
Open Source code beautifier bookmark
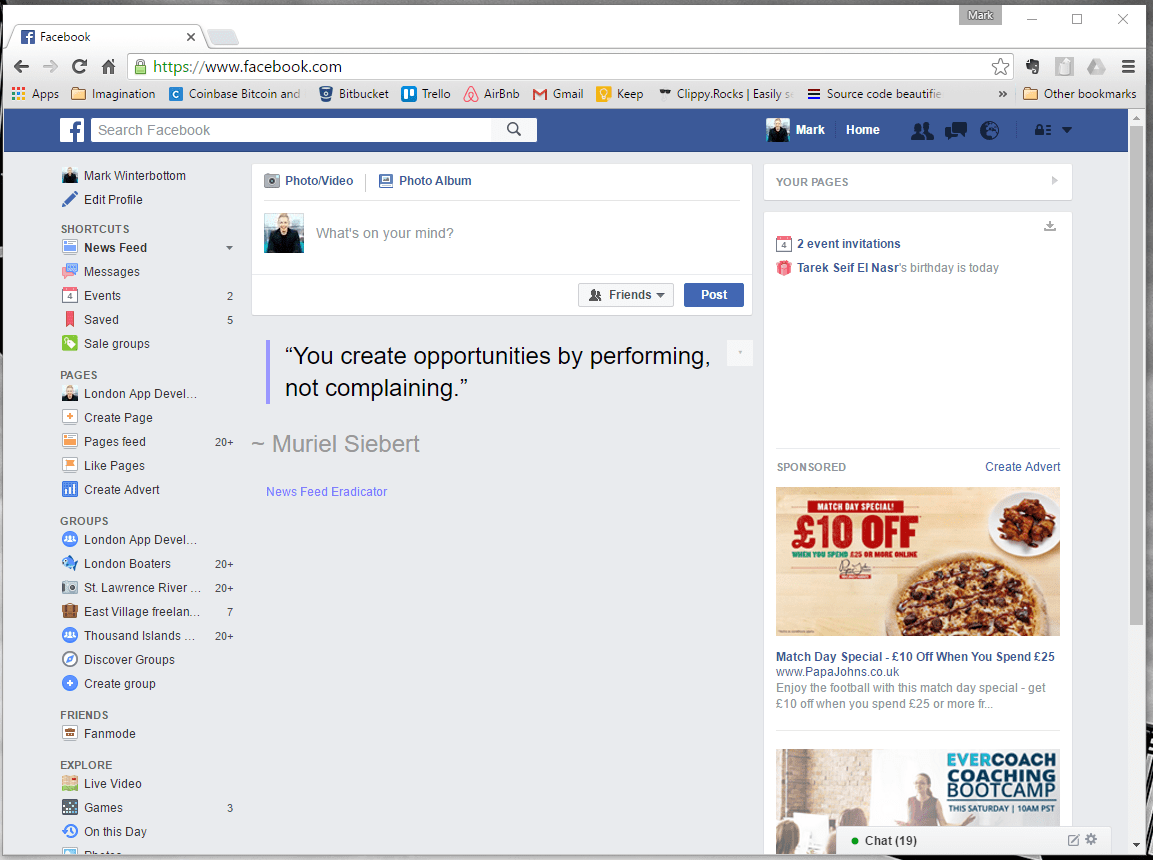pyautogui.click(x=874, y=94)
